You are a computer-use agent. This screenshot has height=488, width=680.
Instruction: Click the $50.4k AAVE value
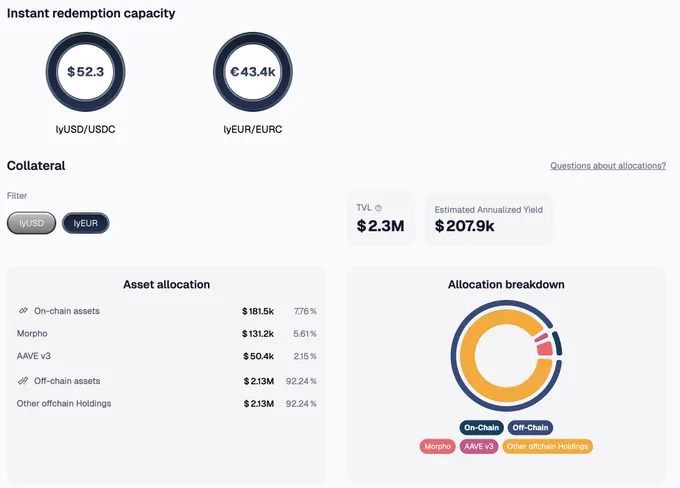(x=258, y=356)
